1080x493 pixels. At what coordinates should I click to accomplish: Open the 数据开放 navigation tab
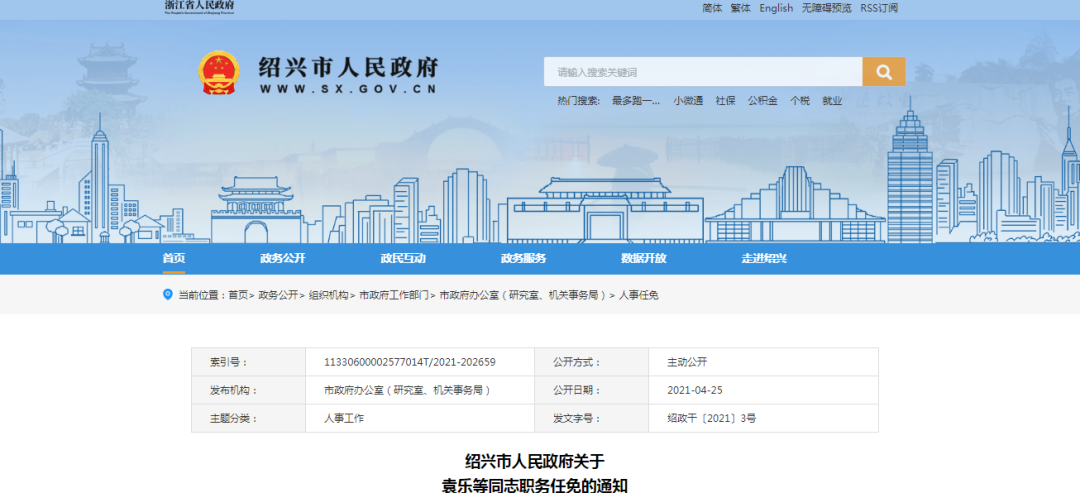click(643, 259)
